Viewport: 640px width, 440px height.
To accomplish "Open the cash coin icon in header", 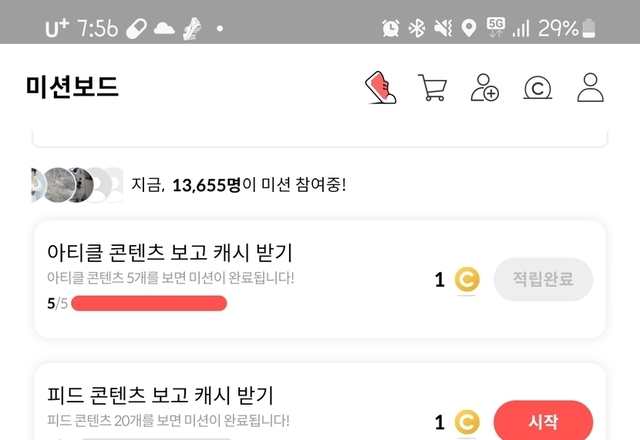I will click(x=538, y=88).
